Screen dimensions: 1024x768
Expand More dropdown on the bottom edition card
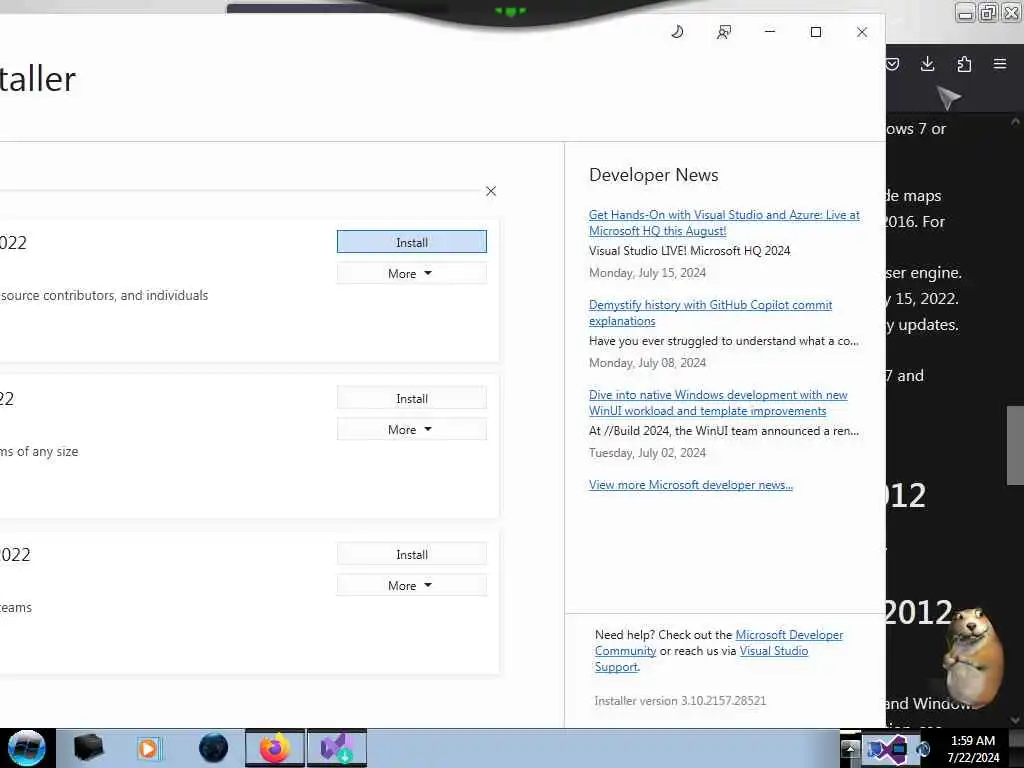[411, 585]
